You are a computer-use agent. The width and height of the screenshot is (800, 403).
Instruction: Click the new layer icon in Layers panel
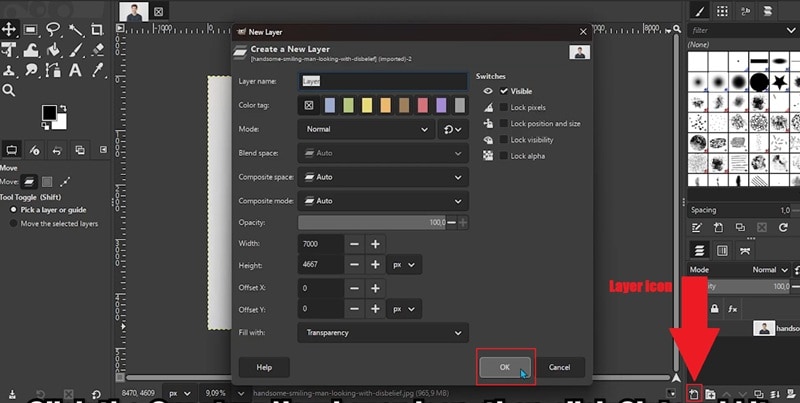pos(694,394)
